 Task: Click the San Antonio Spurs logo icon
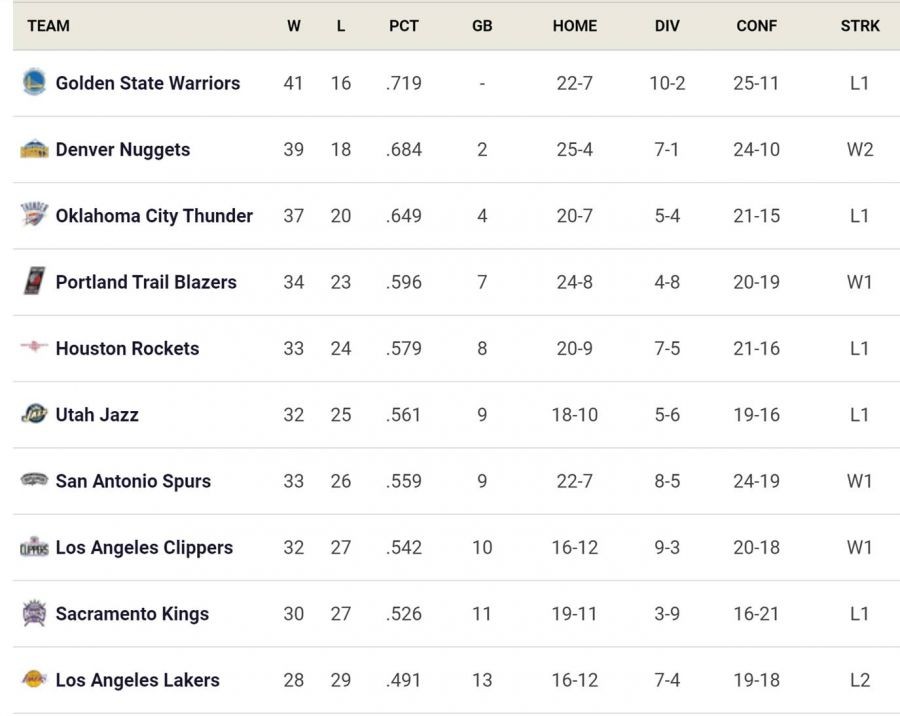[34, 480]
